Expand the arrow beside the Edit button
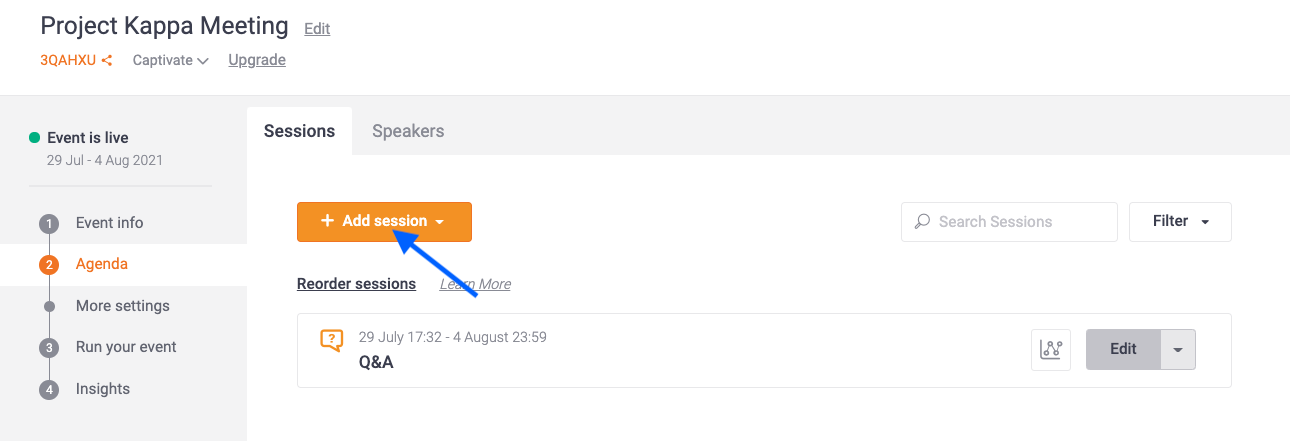 click(x=1178, y=350)
